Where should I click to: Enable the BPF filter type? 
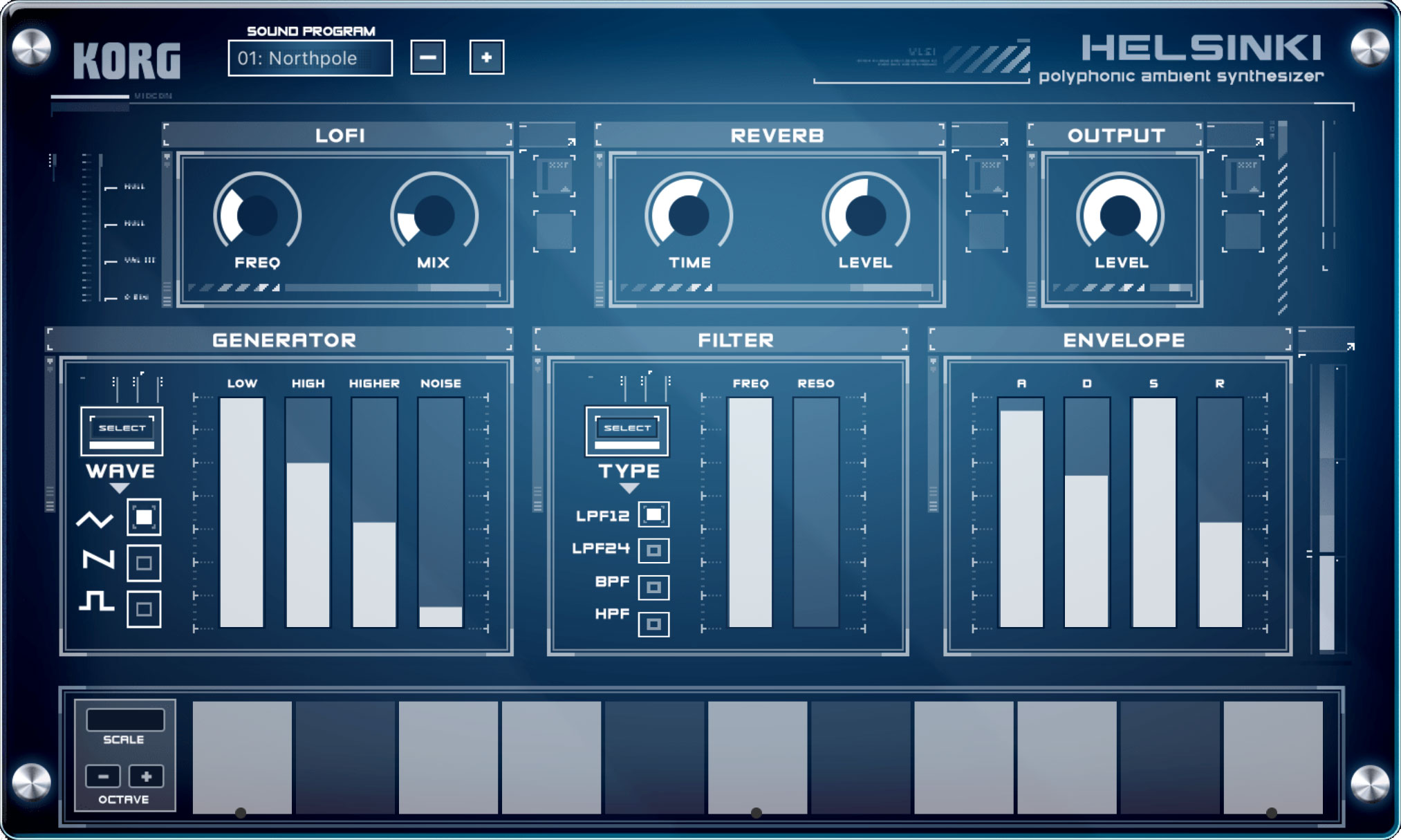click(653, 588)
